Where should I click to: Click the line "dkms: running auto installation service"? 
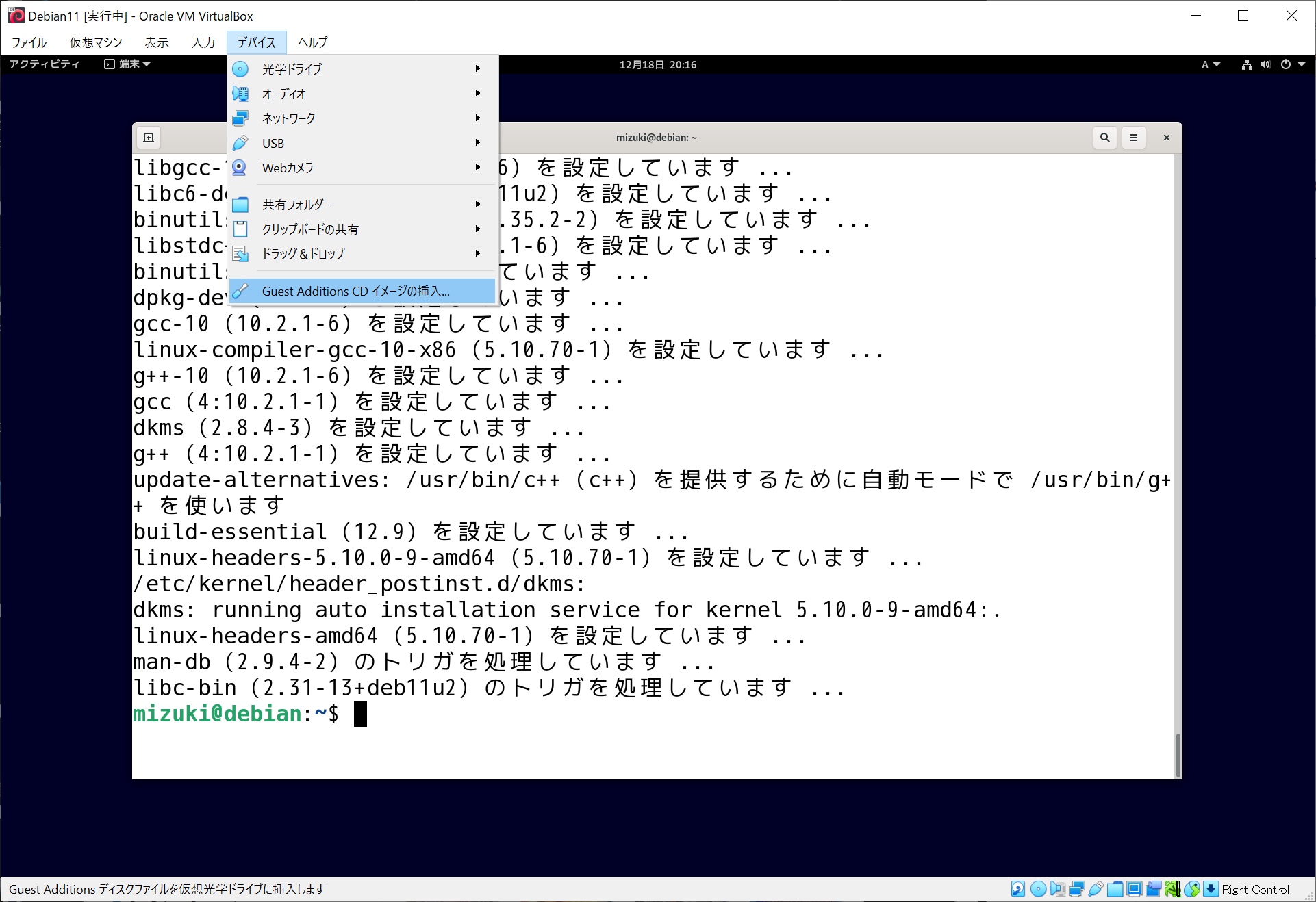[x=567, y=610]
